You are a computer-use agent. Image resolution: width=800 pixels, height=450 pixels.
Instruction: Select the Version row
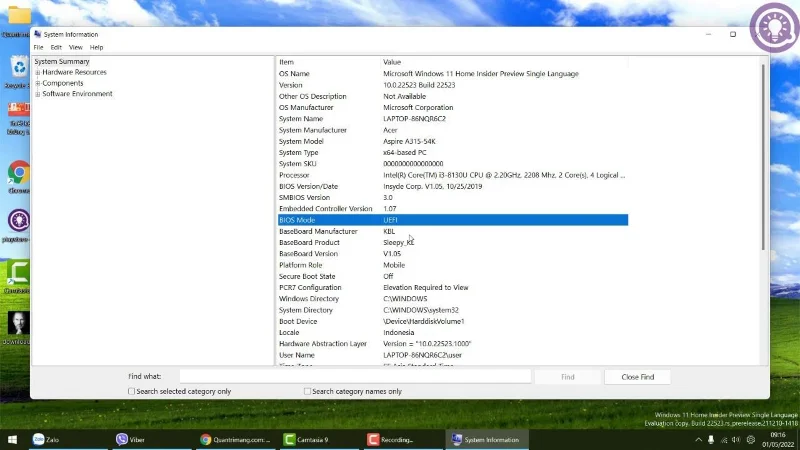pyautogui.click(x=453, y=85)
